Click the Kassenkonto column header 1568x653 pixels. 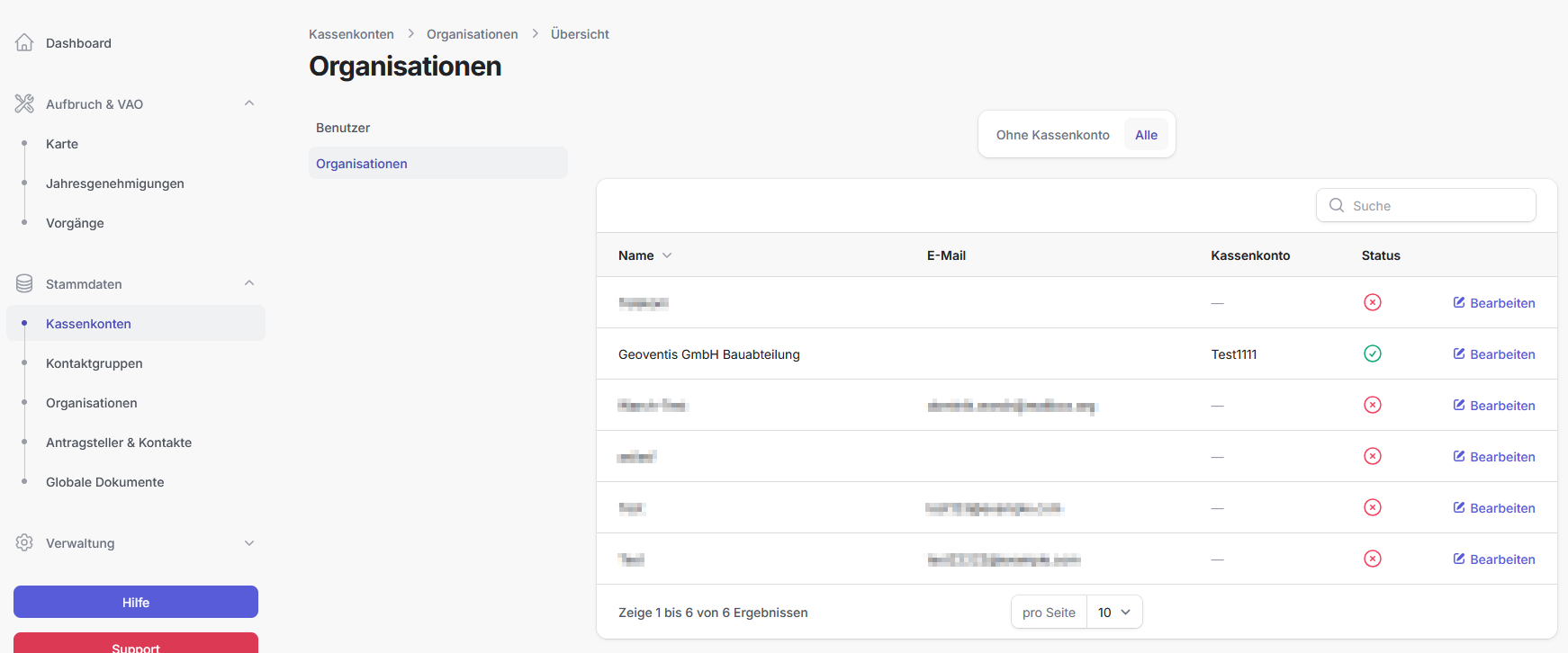(1250, 255)
